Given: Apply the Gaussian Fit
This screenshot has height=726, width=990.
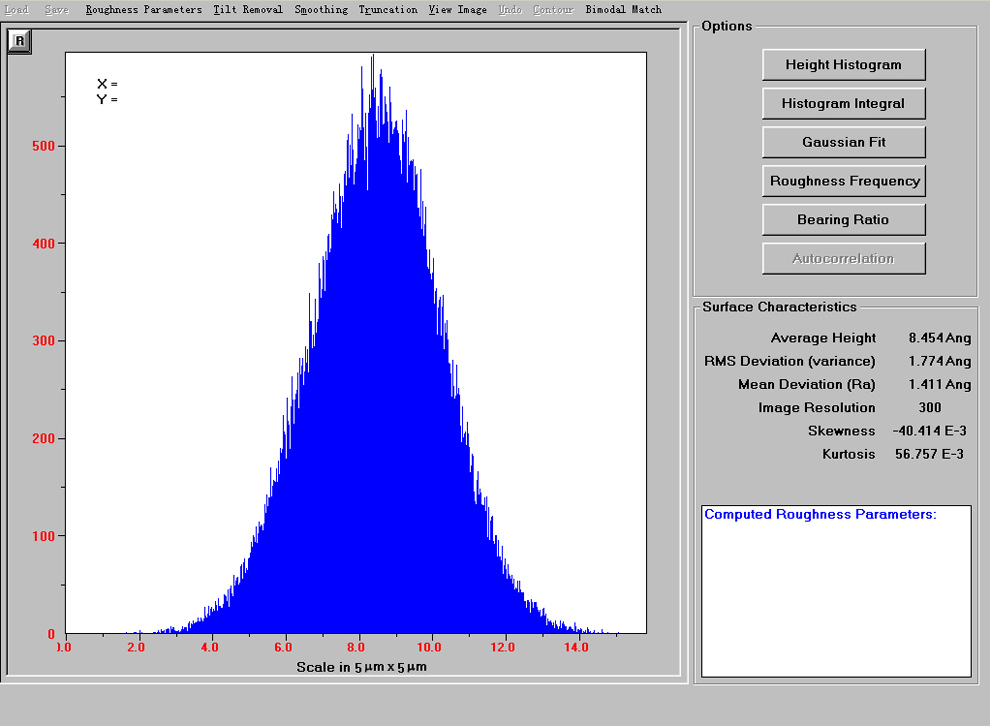Looking at the screenshot, I should [844, 142].
